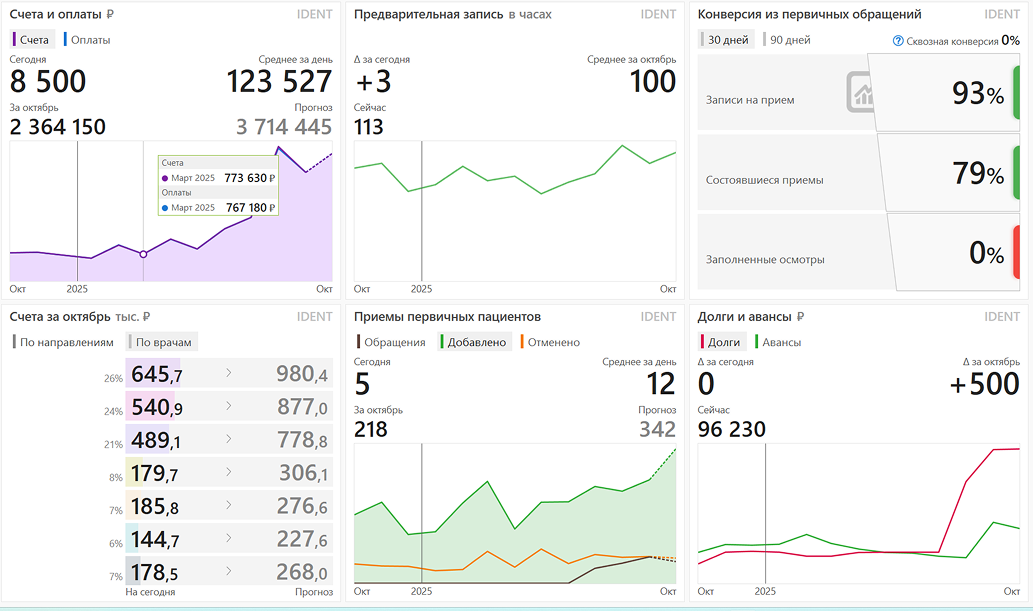Toggle the Авансы series in debts chart
Viewport: 1033px width, 611px height.
[780, 342]
